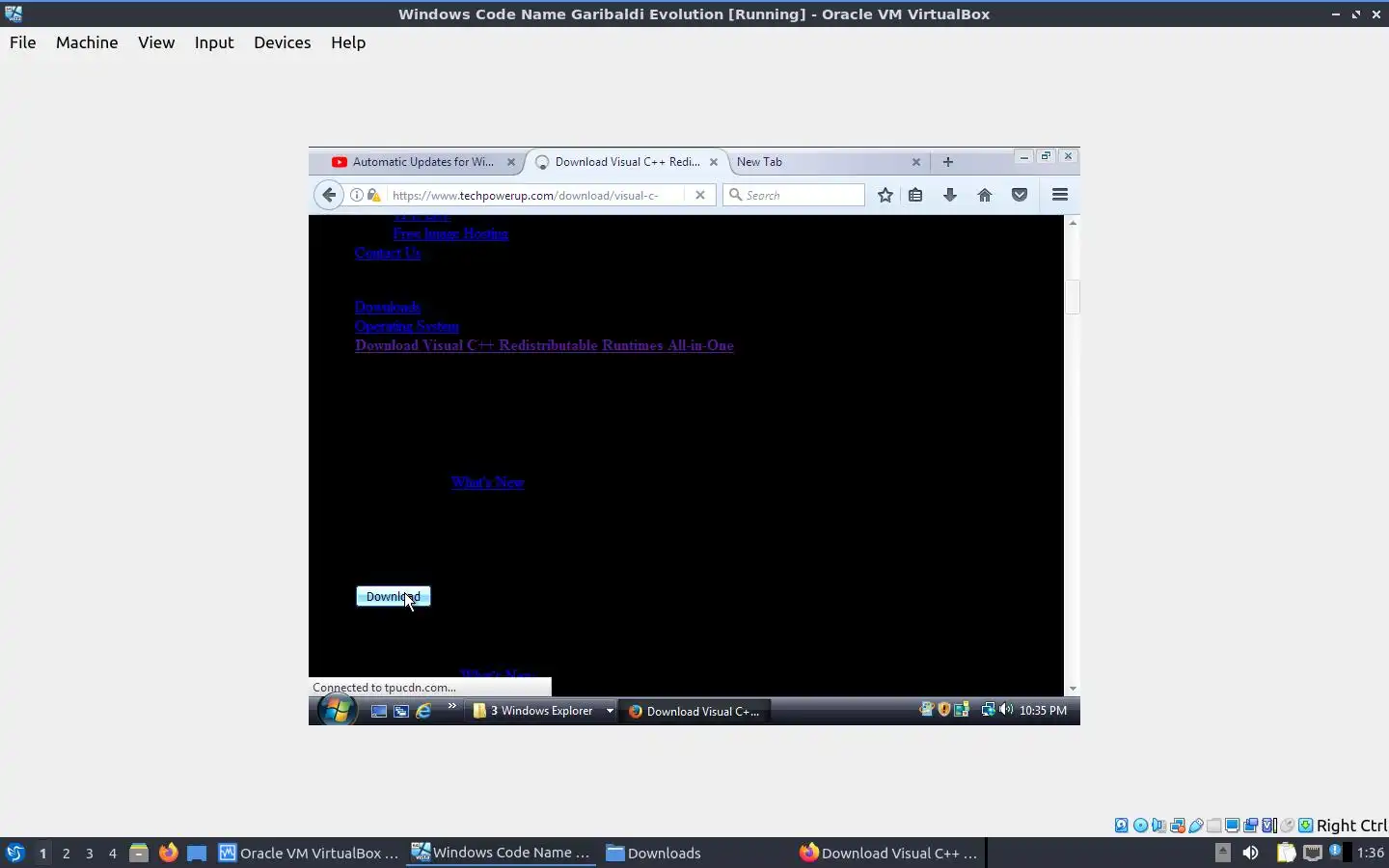
Task: Click VirtualBox optical disk indicator icon
Action: pos(1140,826)
